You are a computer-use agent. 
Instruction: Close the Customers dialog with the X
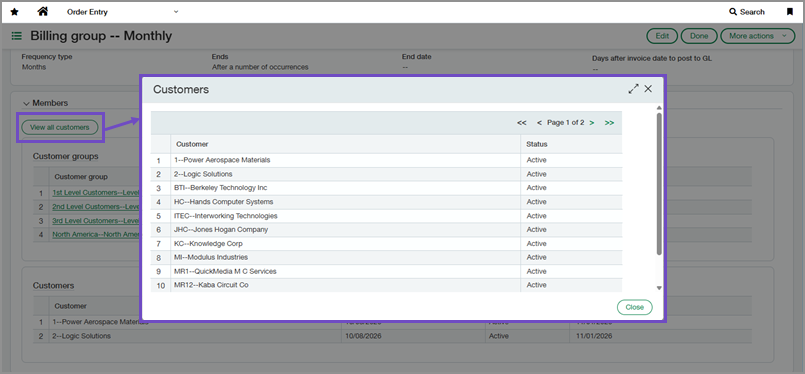pos(648,89)
